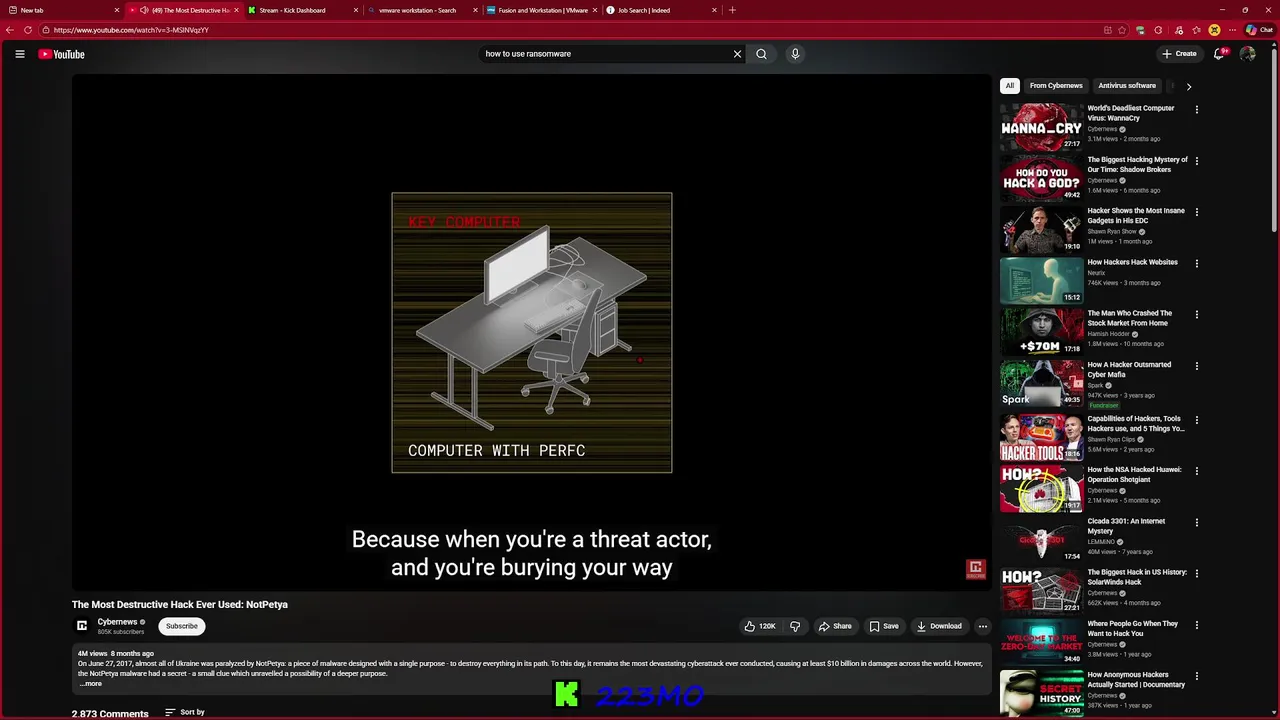The width and height of the screenshot is (1280, 720).
Task: Open options for WannaCry video
Action: pos(1197,109)
